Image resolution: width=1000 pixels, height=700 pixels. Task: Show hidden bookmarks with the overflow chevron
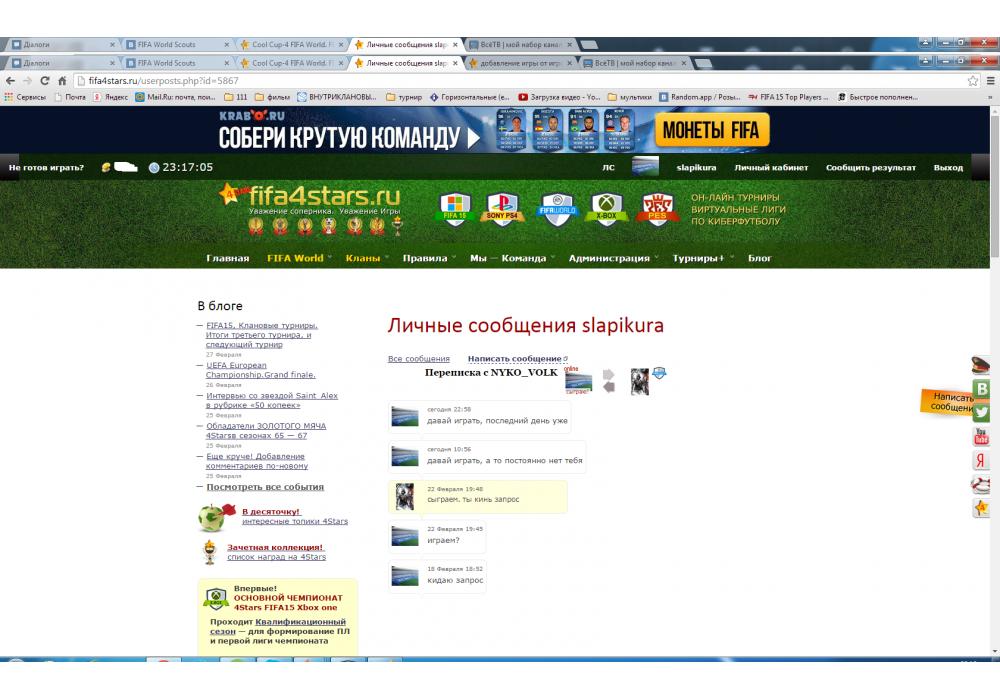[x=990, y=98]
